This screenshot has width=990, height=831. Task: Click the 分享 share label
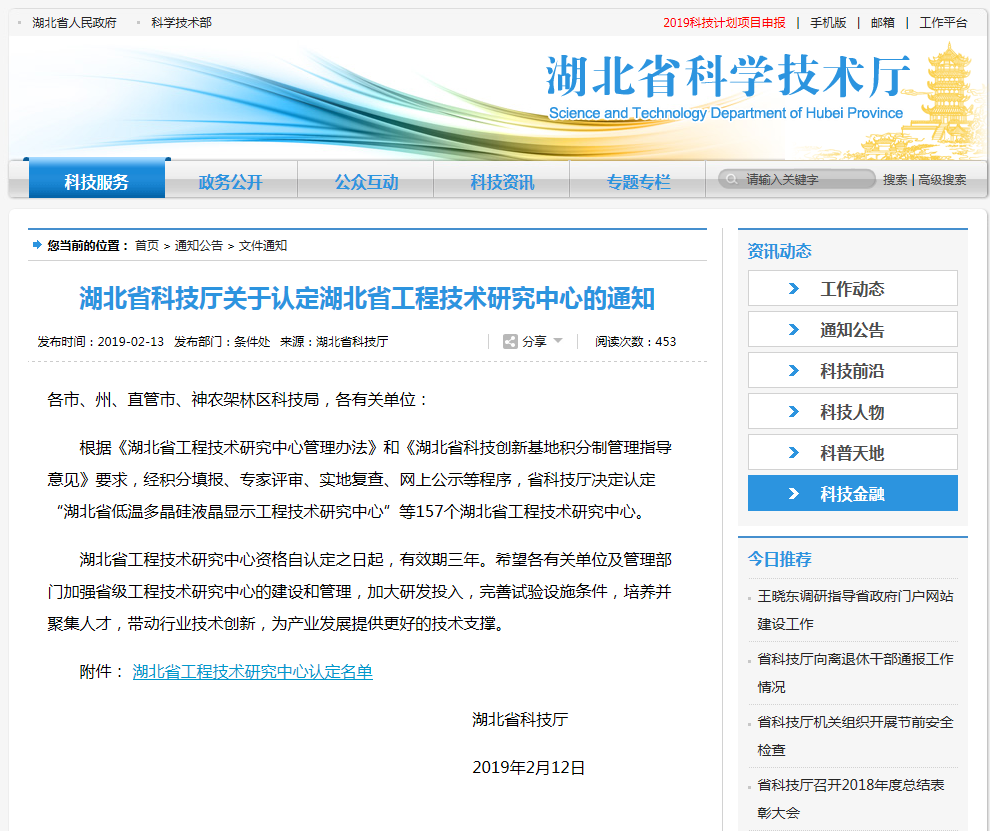point(534,342)
